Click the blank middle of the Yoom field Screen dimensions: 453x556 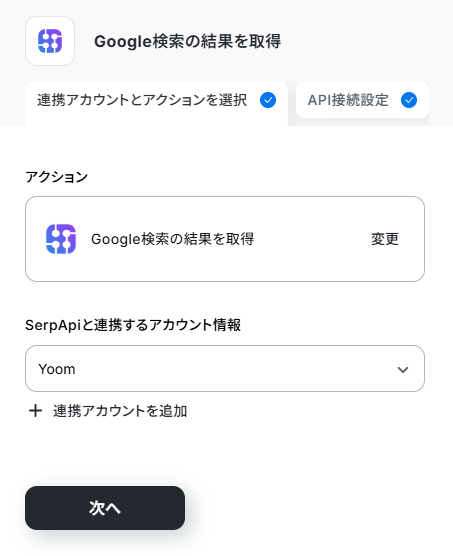point(234,369)
